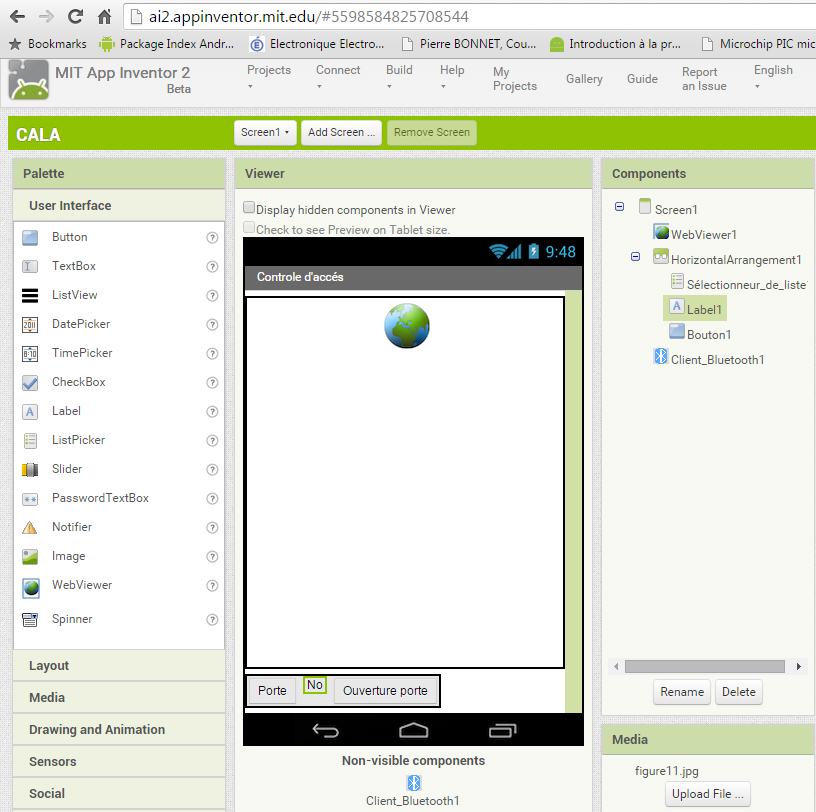Open help for Notifier component
The width and height of the screenshot is (816, 812).
212,528
